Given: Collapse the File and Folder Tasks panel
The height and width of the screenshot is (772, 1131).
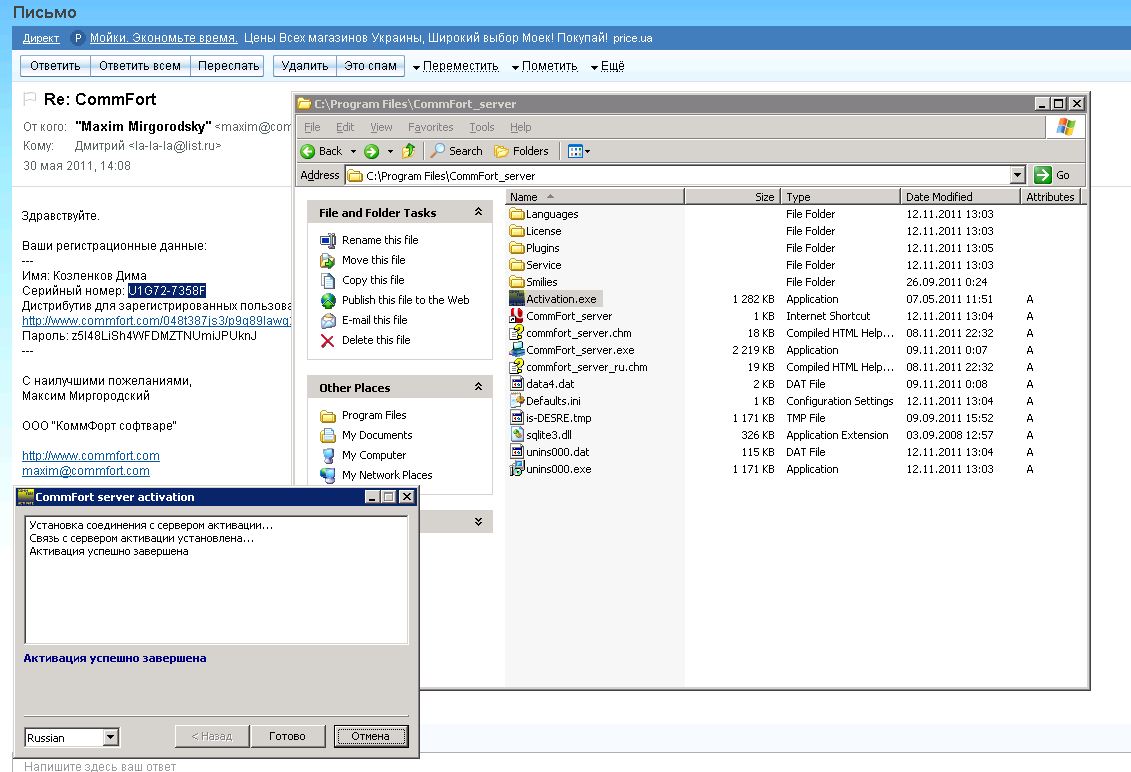Looking at the screenshot, I should (478, 211).
